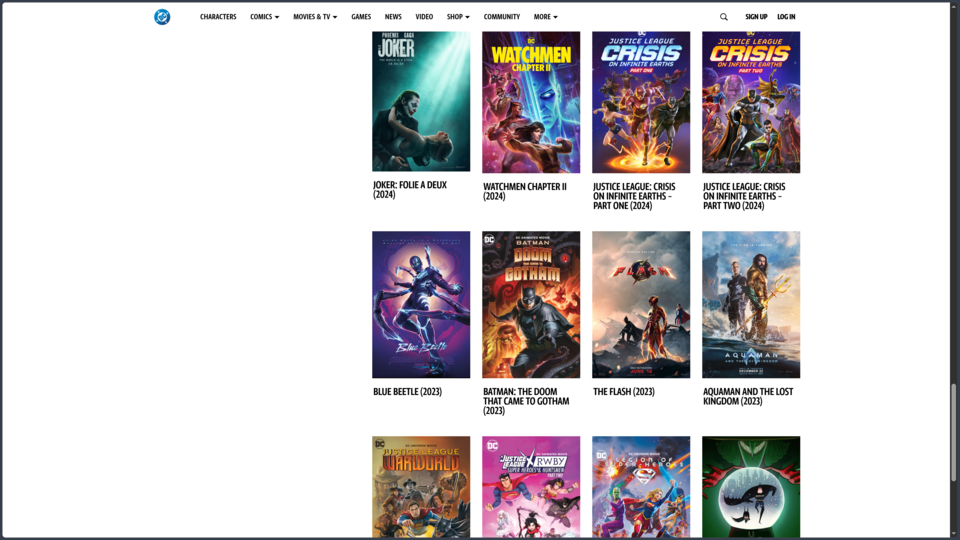Open the Watchmen Chapter II poster

tap(531, 102)
